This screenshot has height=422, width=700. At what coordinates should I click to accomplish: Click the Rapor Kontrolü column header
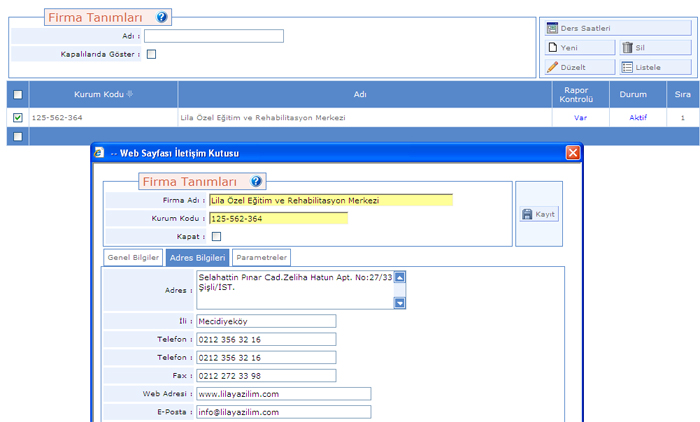(x=580, y=94)
